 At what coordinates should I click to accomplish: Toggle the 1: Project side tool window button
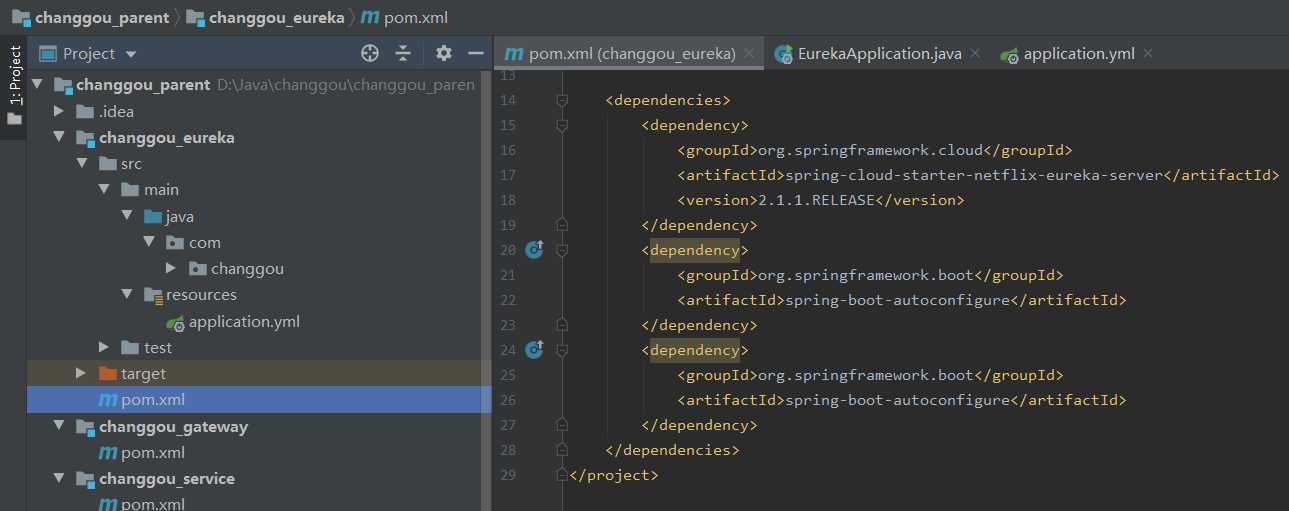click(14, 76)
